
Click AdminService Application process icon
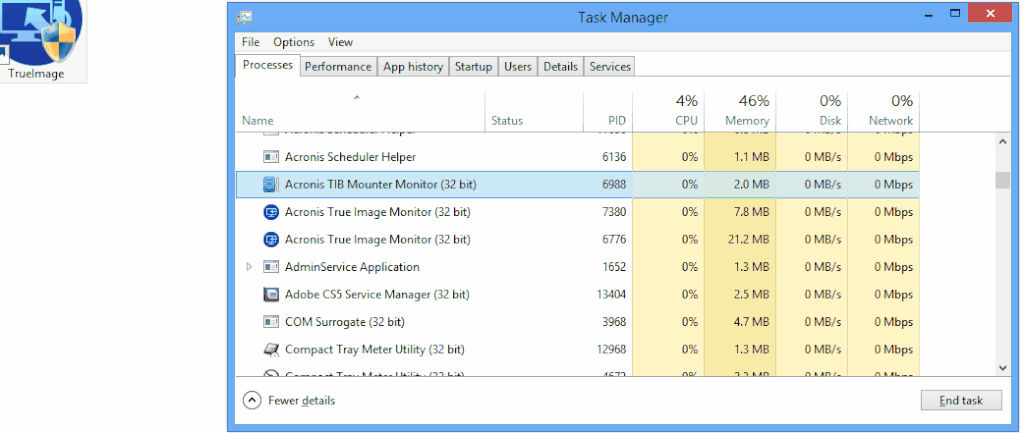270,267
